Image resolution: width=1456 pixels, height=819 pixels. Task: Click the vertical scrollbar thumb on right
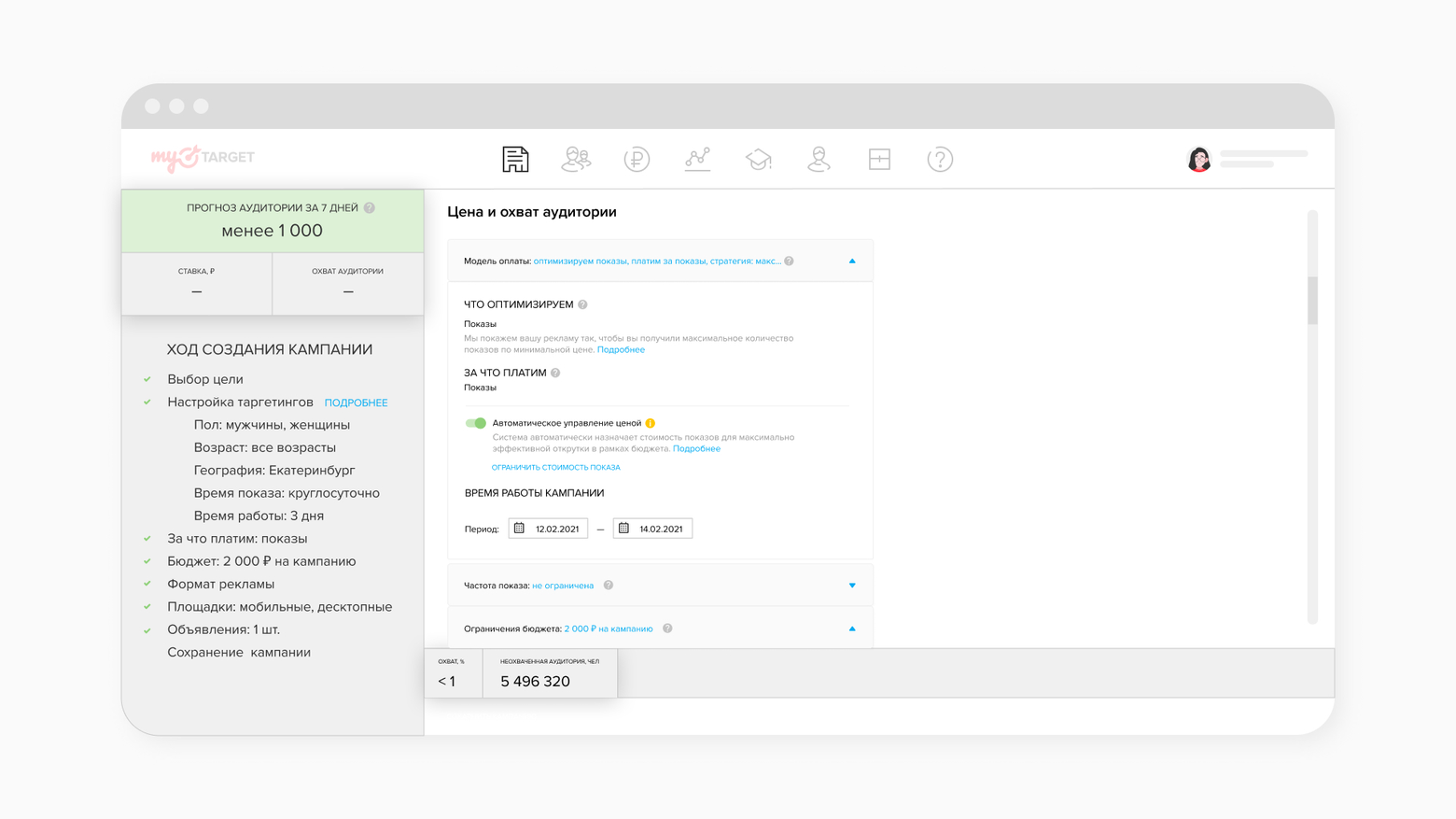[x=1312, y=300]
